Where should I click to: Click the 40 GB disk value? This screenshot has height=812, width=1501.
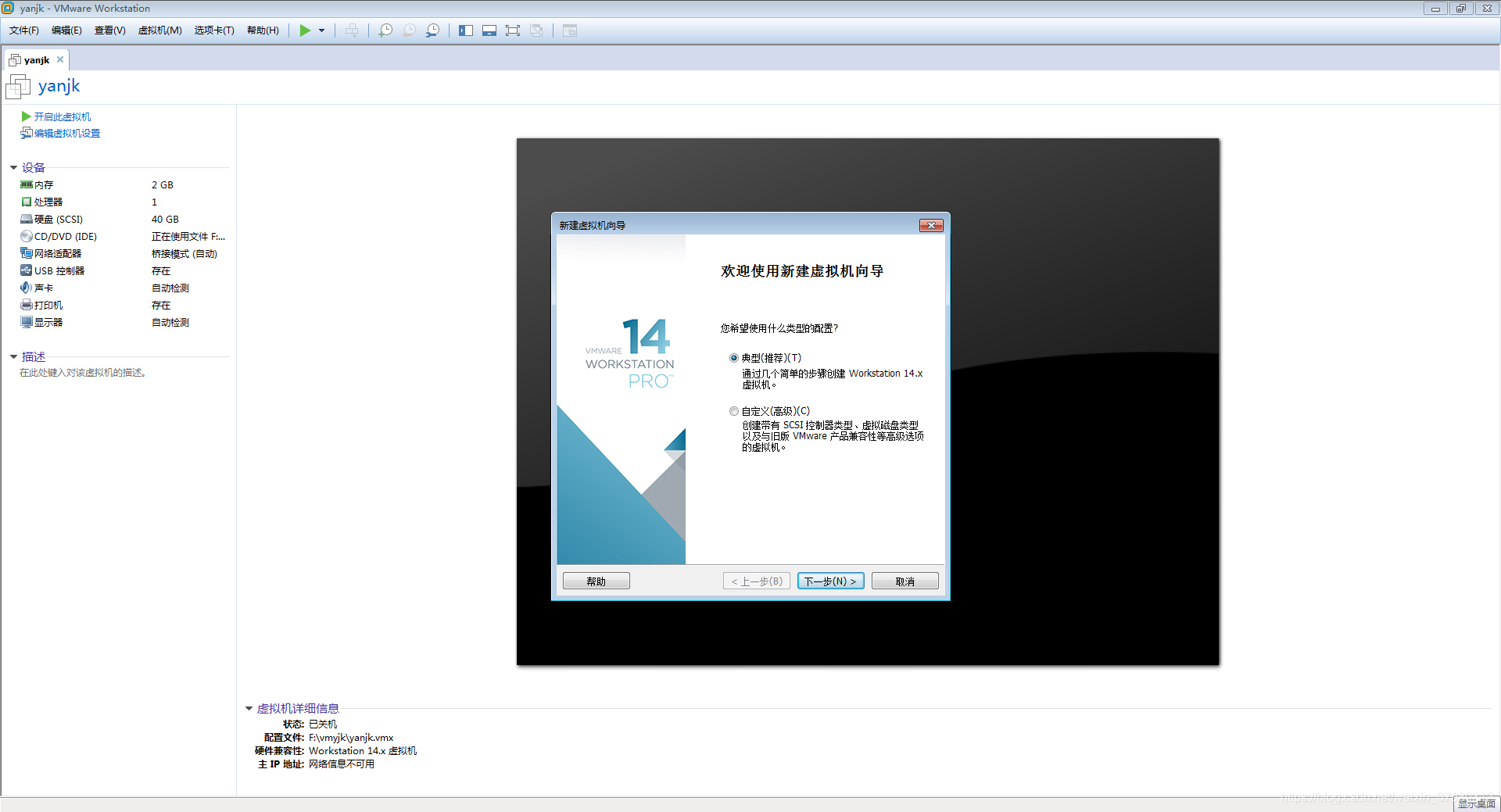pyautogui.click(x=165, y=220)
